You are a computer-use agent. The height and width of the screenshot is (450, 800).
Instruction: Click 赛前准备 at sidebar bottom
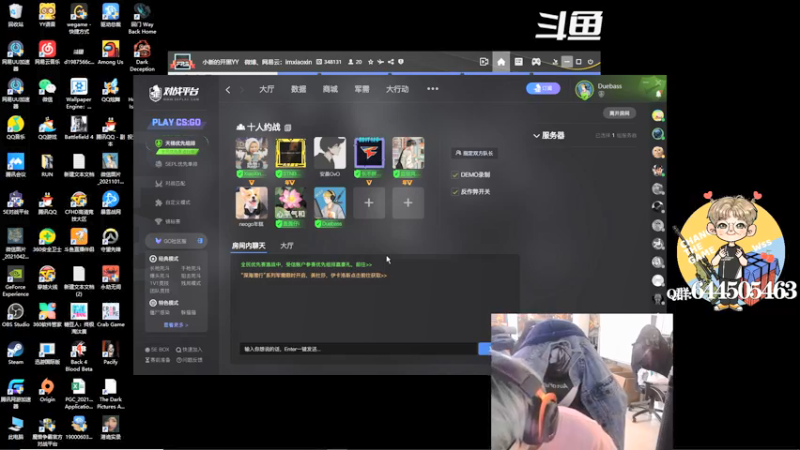(x=158, y=360)
